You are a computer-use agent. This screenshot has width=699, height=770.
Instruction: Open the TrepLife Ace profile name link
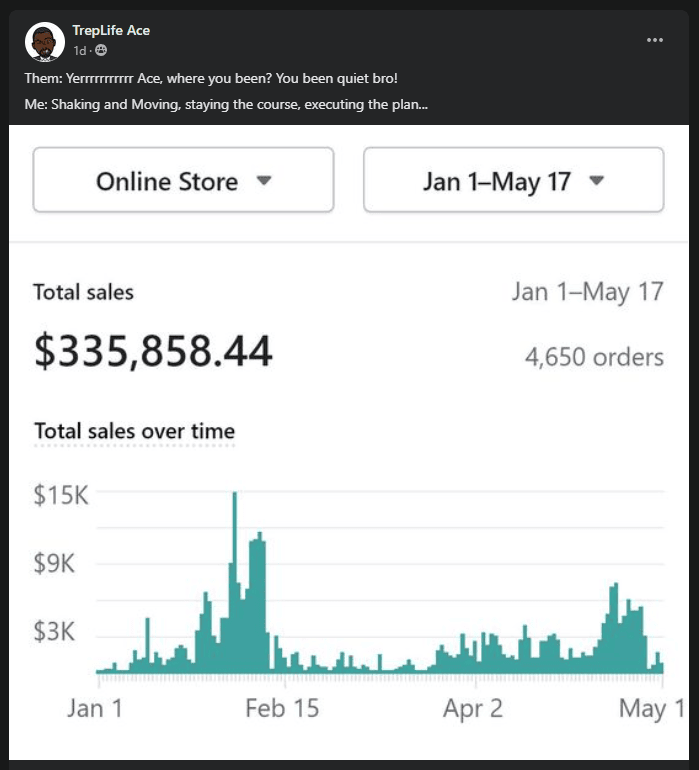(111, 30)
